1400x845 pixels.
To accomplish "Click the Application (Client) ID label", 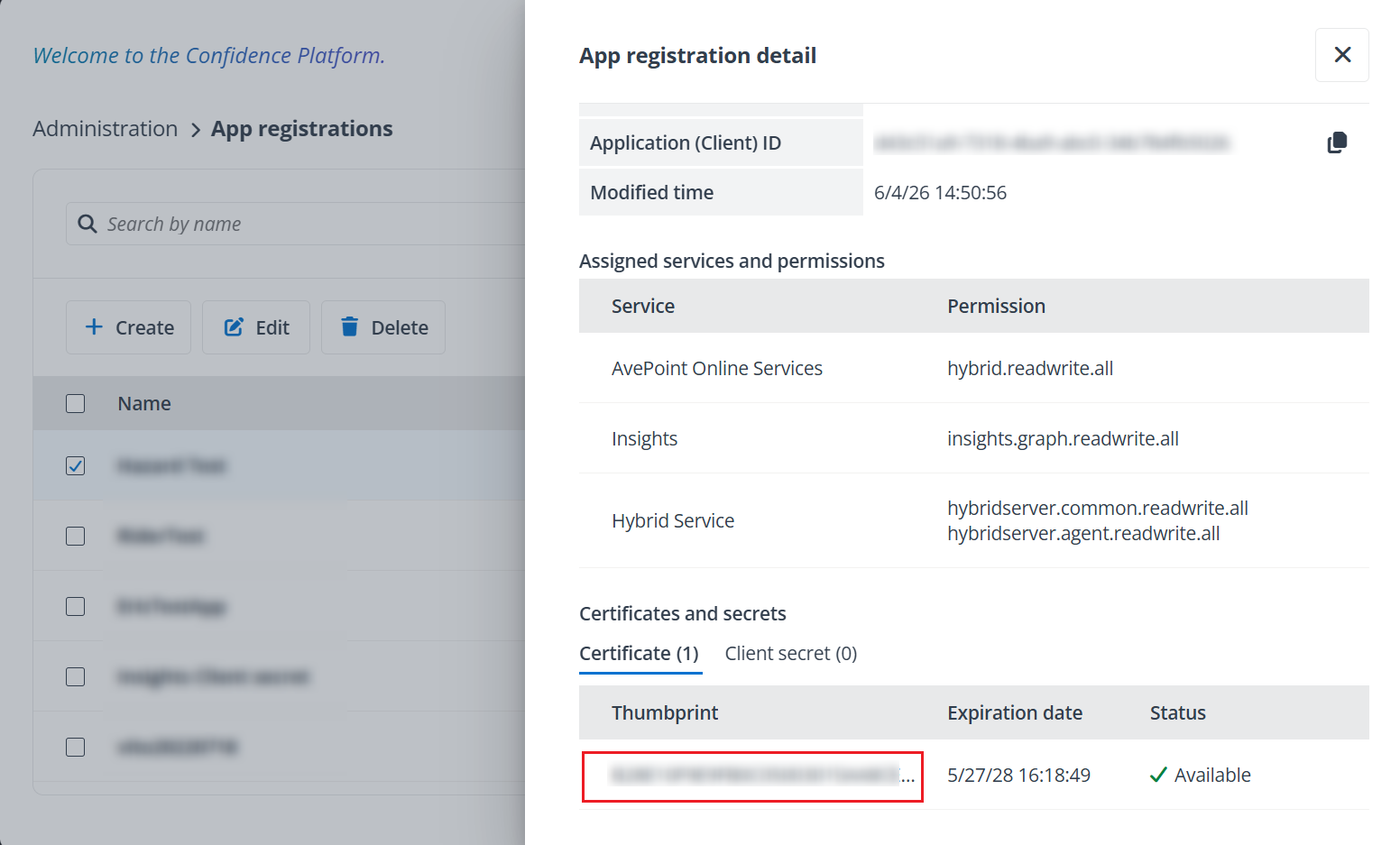I will click(x=686, y=142).
